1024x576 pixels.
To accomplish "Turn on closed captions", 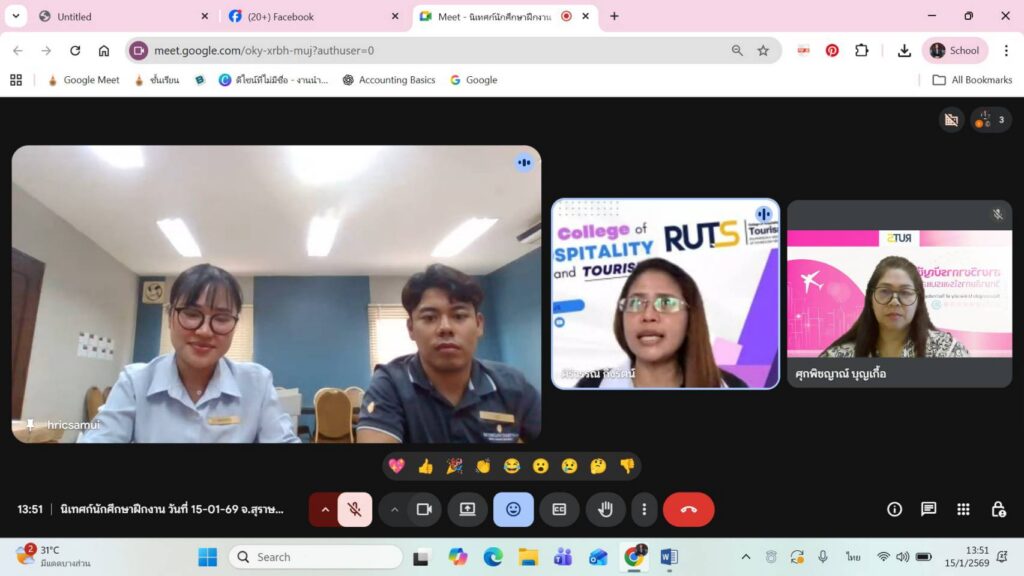I will tap(559, 509).
